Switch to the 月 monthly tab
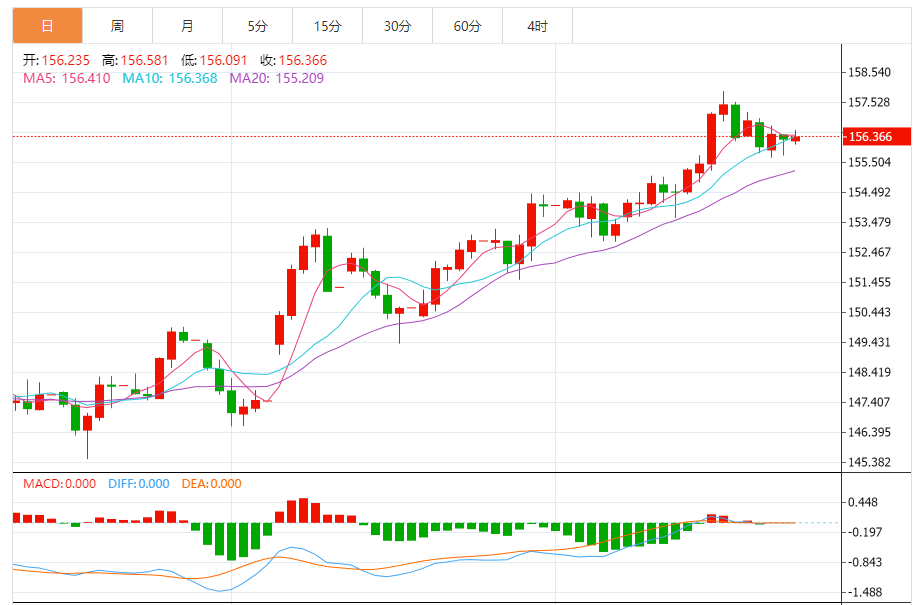Screen dimensions: 922x605 click(188, 26)
